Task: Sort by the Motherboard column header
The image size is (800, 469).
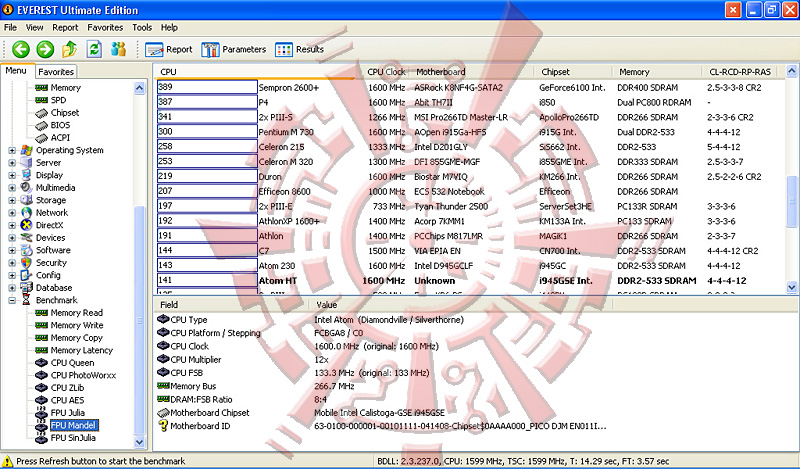Action: coord(472,72)
